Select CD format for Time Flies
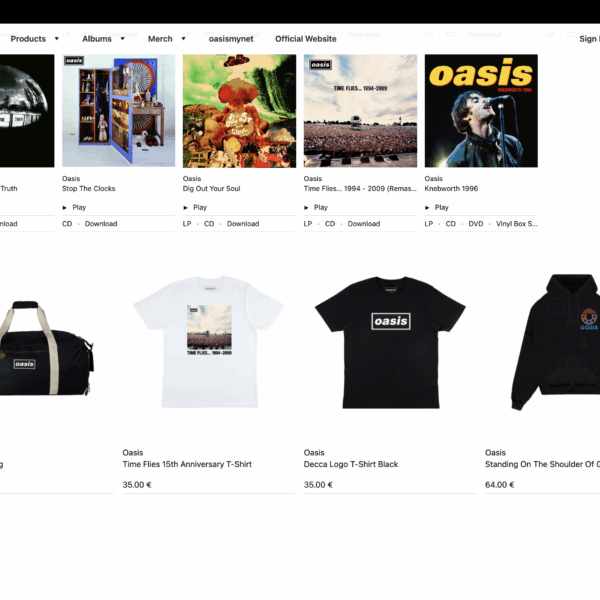 330,224
